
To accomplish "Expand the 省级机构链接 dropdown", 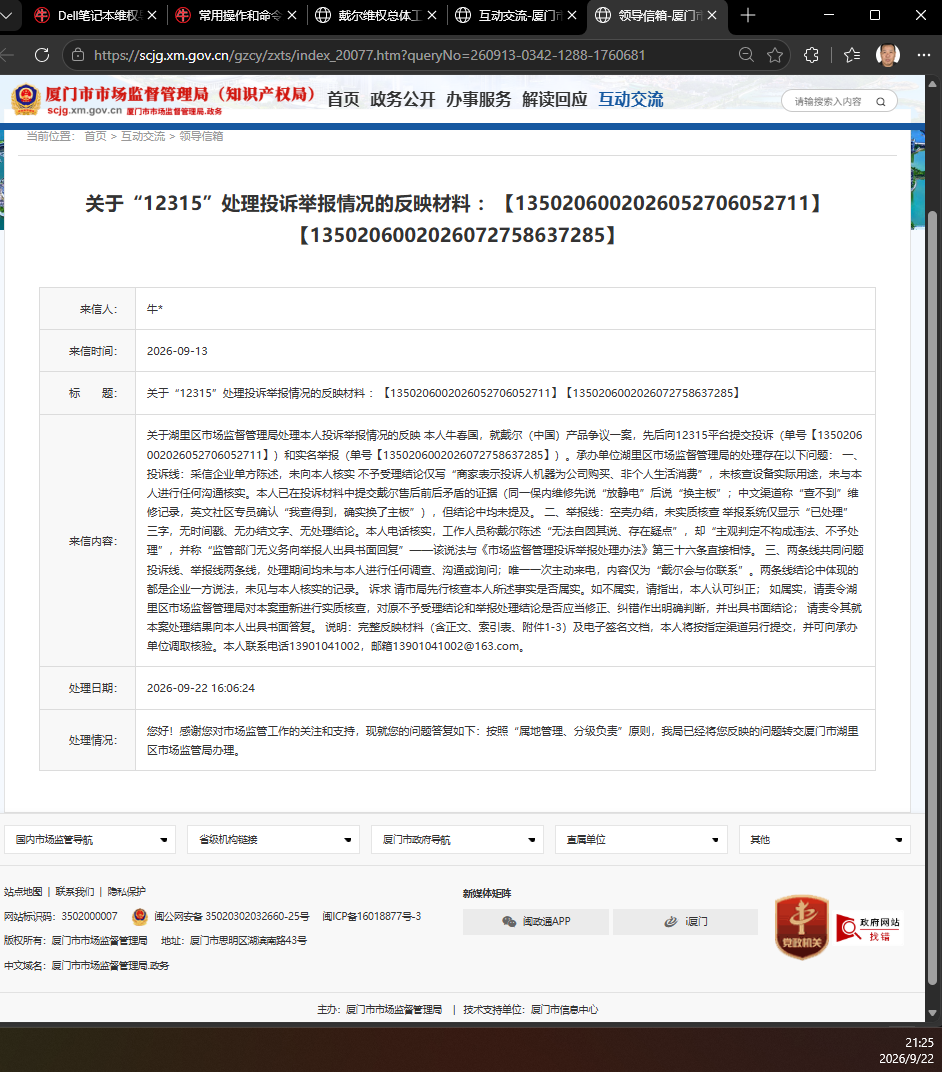I will click(x=273, y=840).
